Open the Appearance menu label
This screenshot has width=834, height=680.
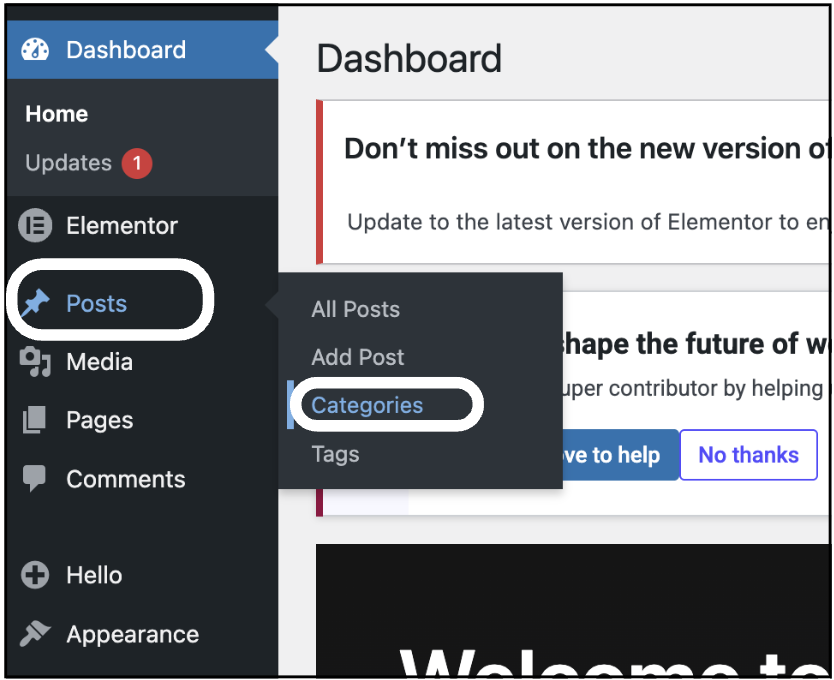(x=132, y=634)
